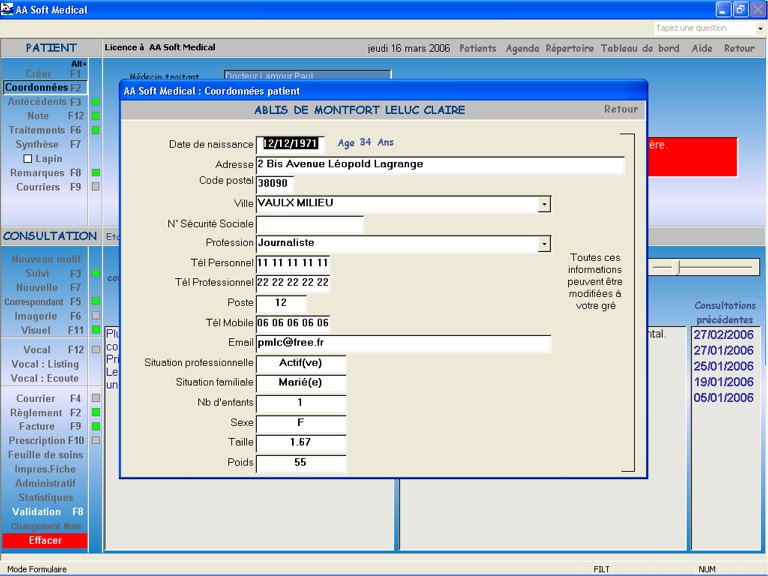768x576 pixels.
Task: Toggle the green indicator next to Antécédents
Action: [x=96, y=102]
